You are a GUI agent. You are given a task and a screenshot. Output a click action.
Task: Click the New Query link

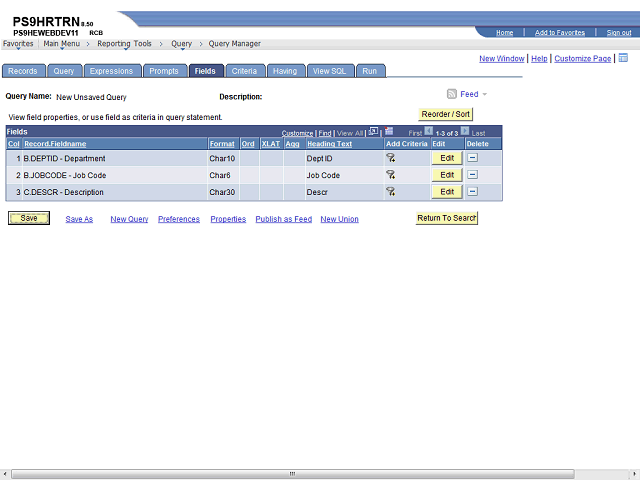tap(129, 219)
